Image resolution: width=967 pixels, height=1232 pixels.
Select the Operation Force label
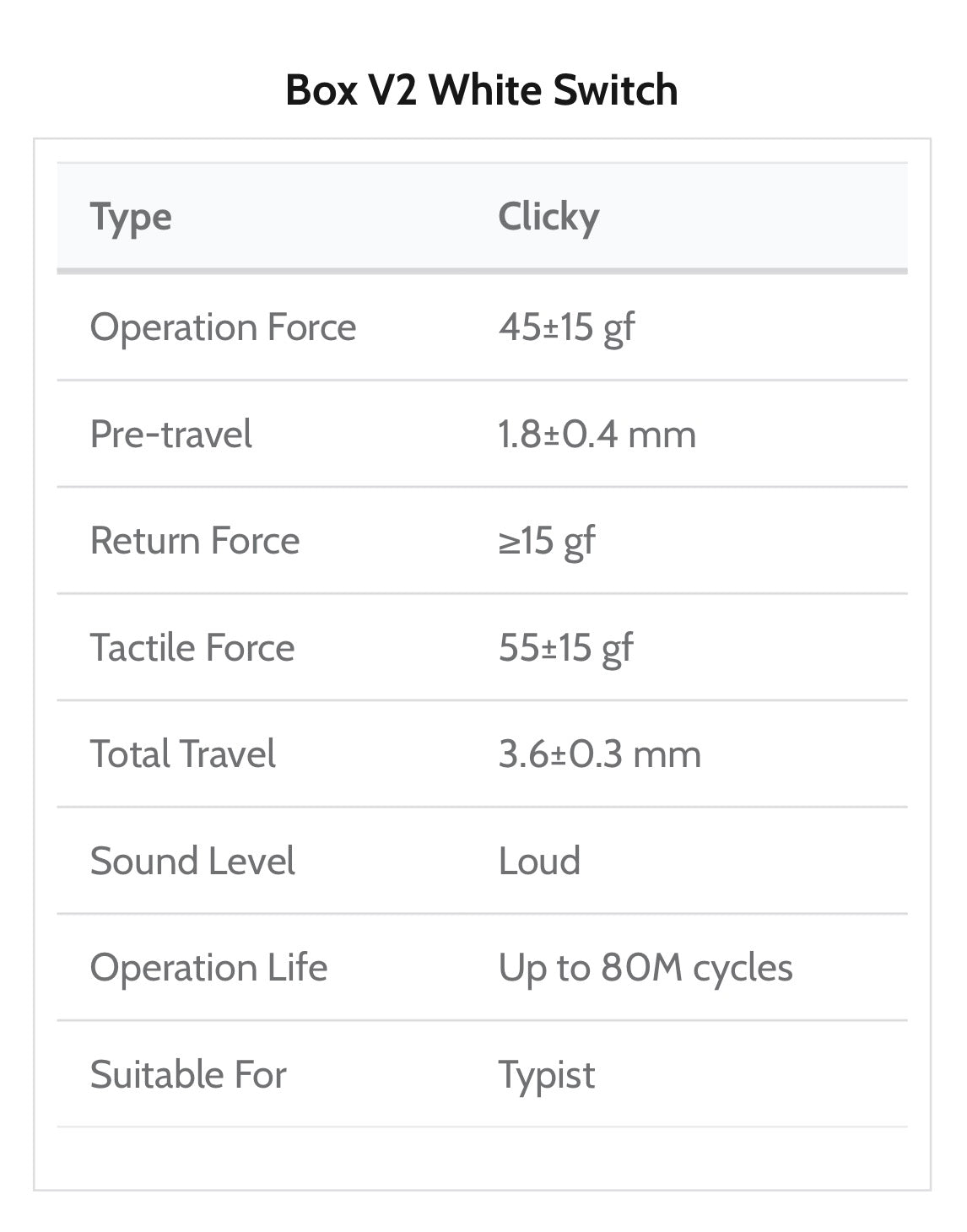click(x=223, y=327)
